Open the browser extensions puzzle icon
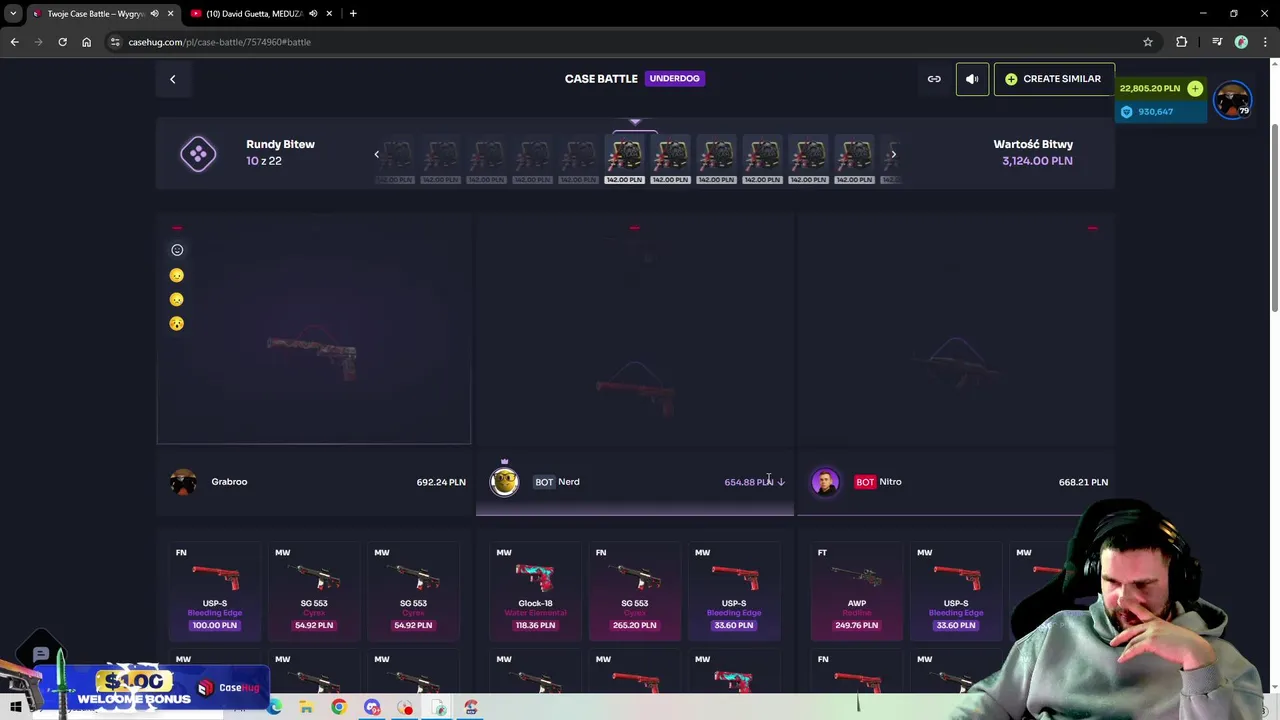Image resolution: width=1280 pixels, height=720 pixels. (1182, 42)
